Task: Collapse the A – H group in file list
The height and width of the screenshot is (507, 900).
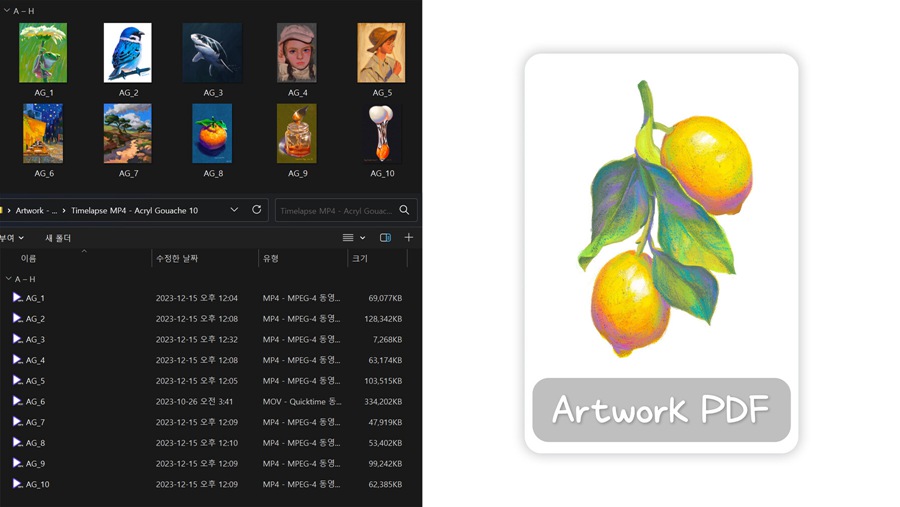Action: pos(9,279)
